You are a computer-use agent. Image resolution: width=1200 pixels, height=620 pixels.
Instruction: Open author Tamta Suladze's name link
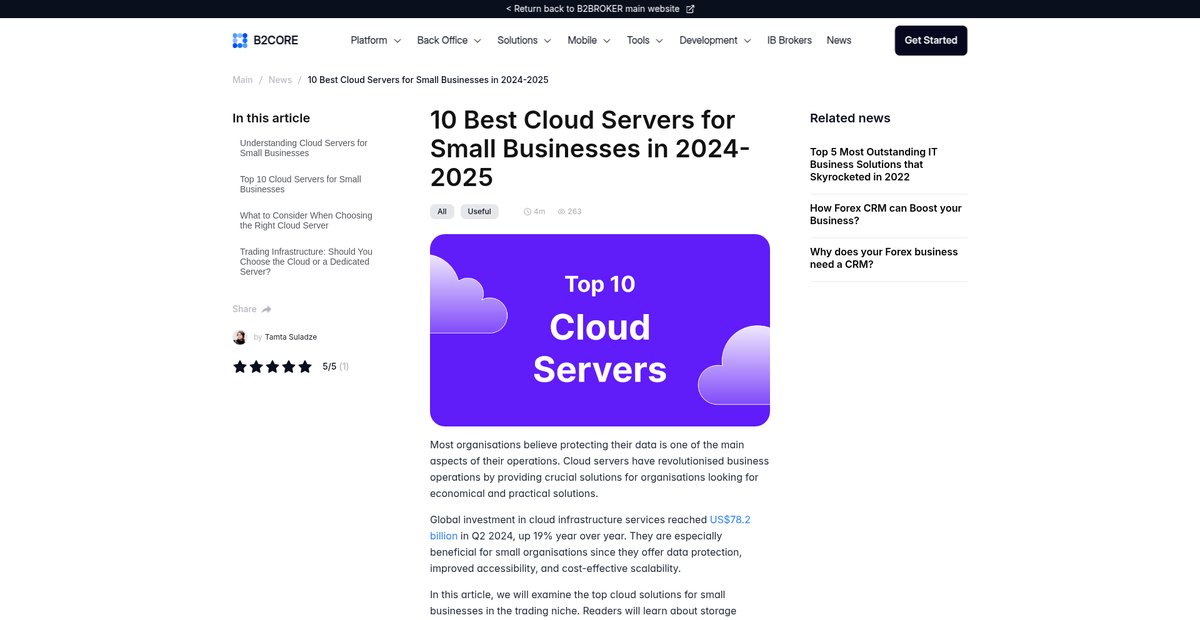291,337
